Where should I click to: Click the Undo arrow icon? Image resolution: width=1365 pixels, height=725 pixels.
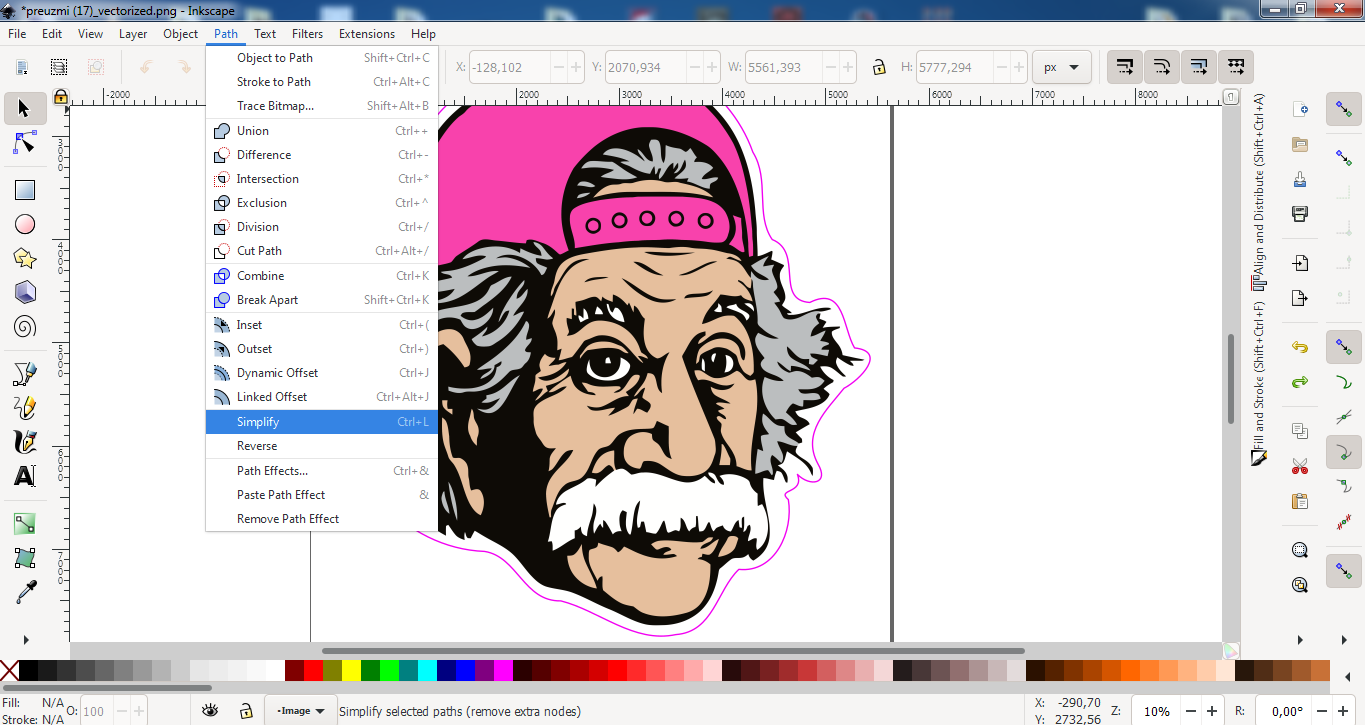pos(1300,347)
